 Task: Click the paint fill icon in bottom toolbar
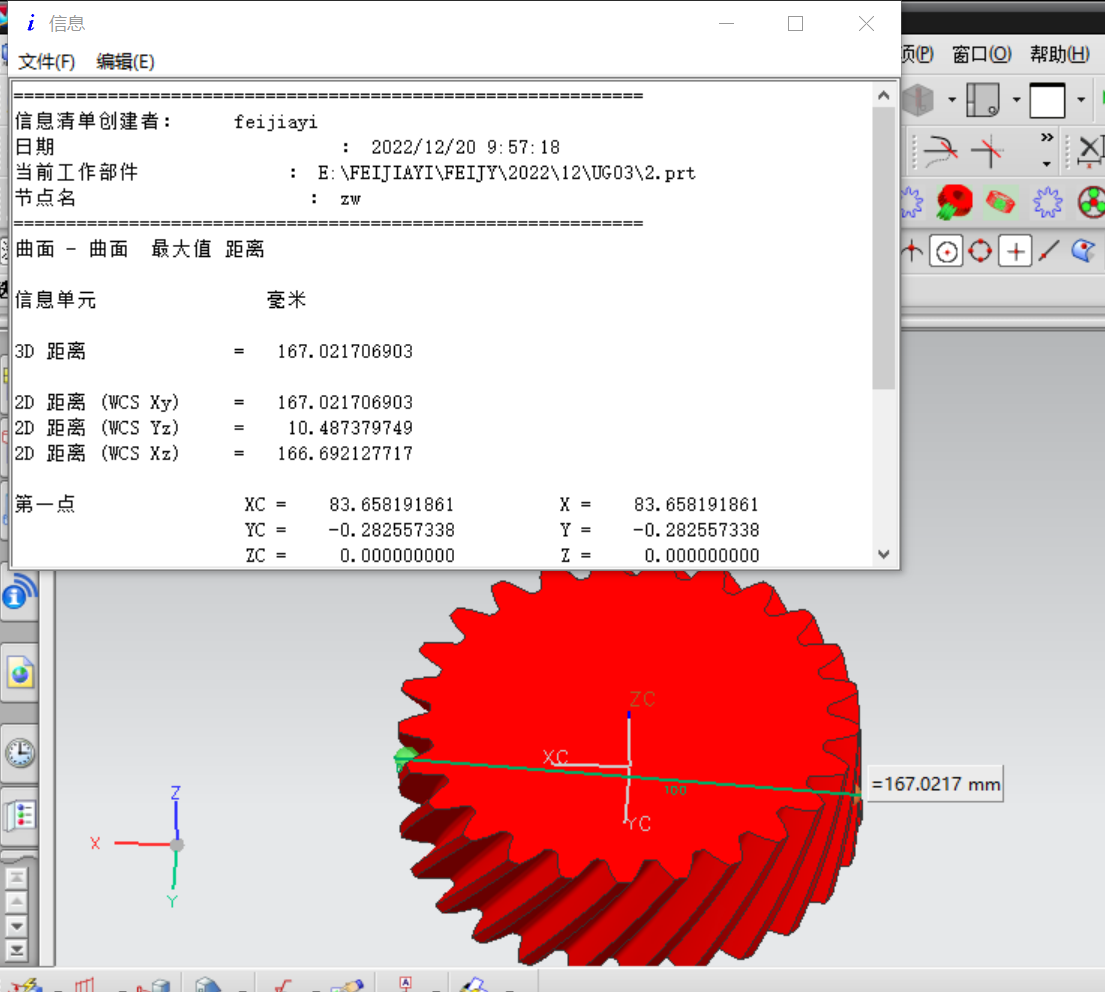coord(473,984)
